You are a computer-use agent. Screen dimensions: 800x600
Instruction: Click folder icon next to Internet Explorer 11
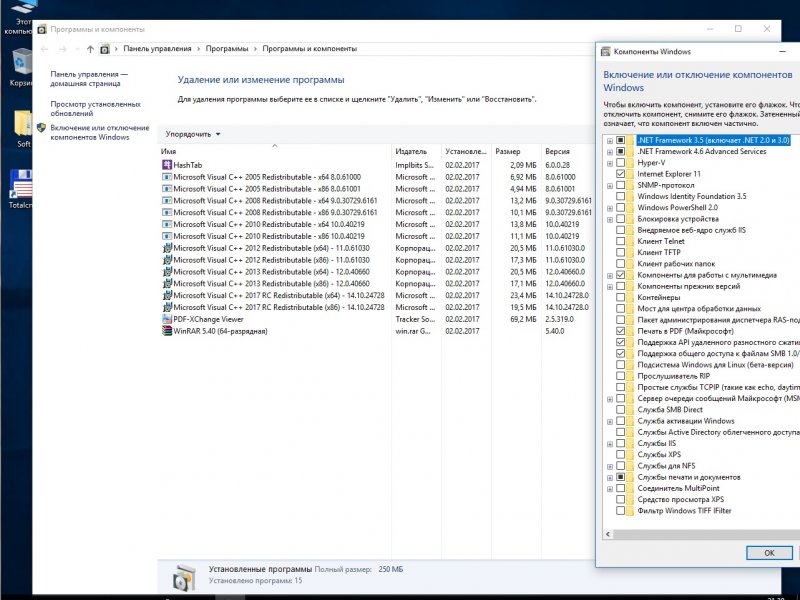(630, 174)
